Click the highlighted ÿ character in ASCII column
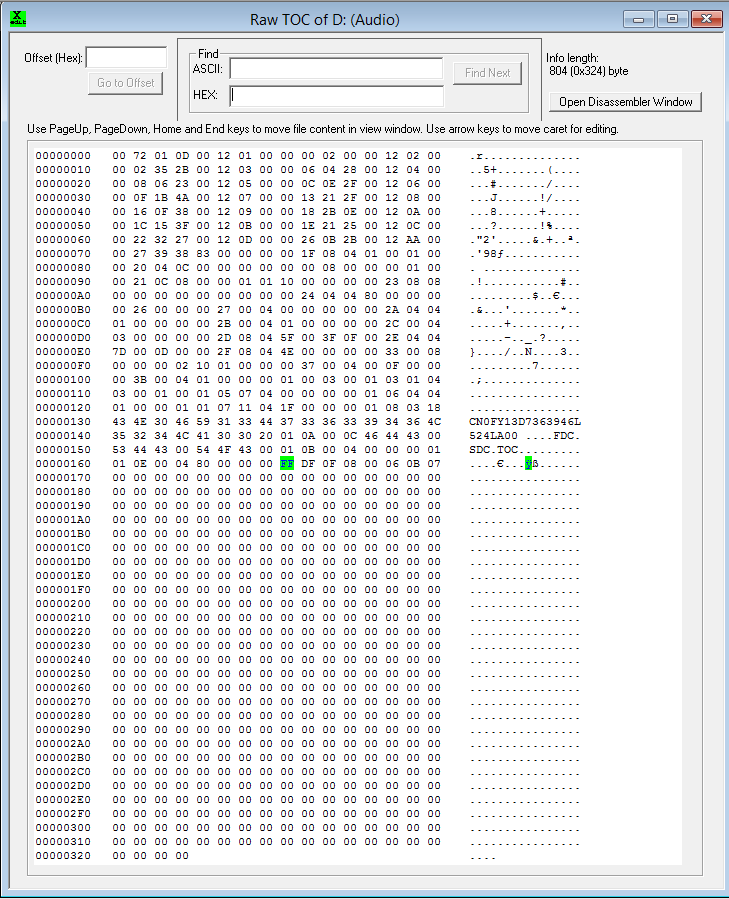Screen dimensions: 729x899 (x=528, y=463)
